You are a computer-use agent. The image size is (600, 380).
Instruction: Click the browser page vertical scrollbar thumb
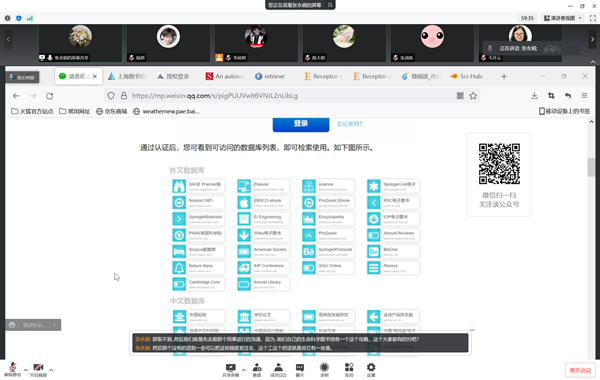(591, 167)
